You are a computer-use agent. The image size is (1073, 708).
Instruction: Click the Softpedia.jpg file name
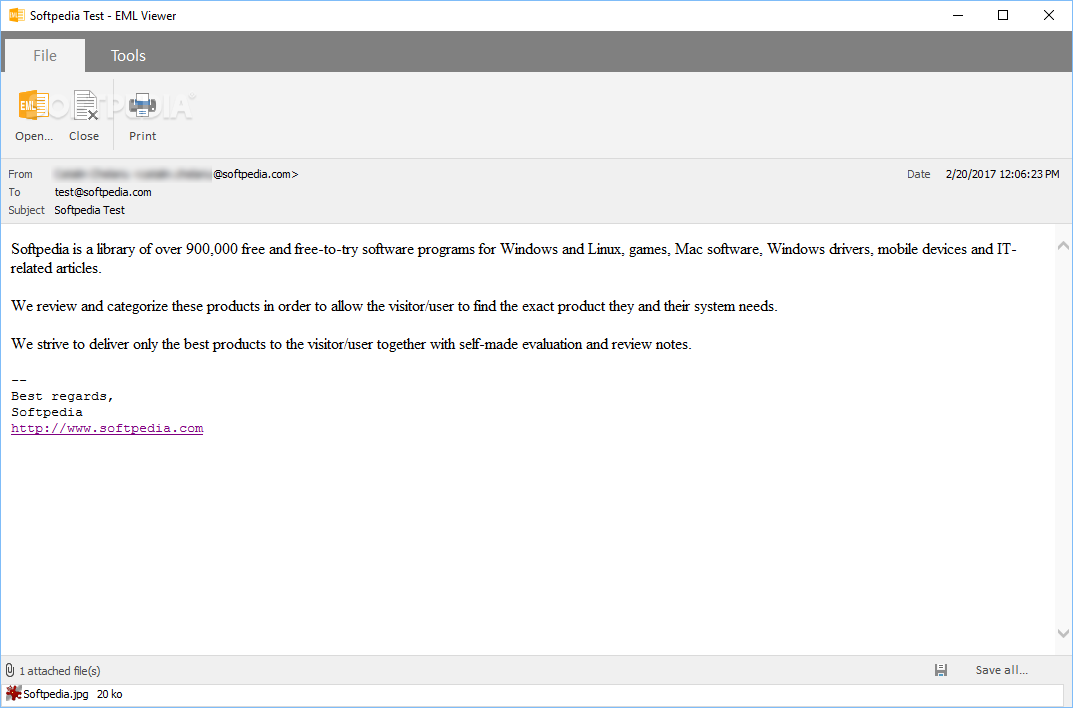coord(56,694)
